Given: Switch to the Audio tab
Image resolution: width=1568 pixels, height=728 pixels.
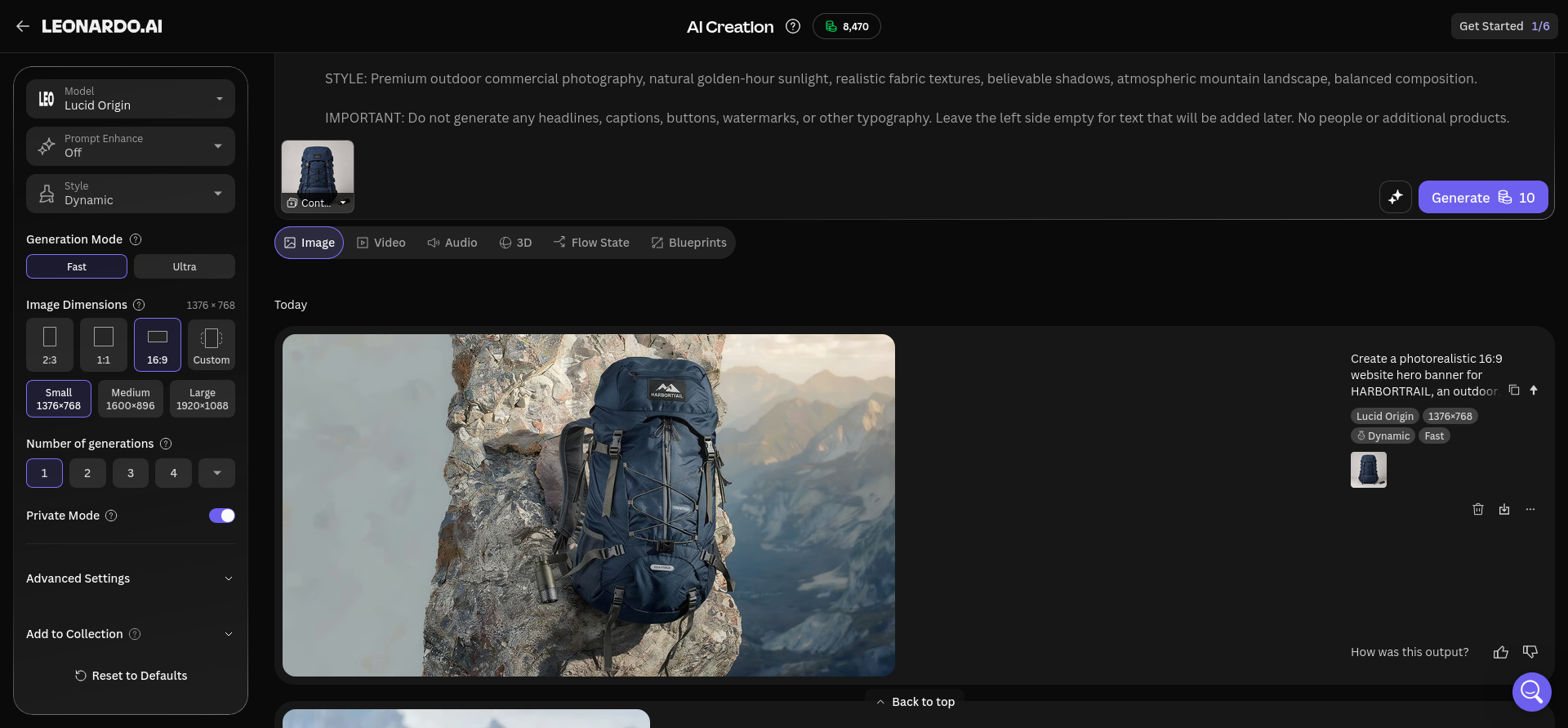Looking at the screenshot, I should coord(452,243).
